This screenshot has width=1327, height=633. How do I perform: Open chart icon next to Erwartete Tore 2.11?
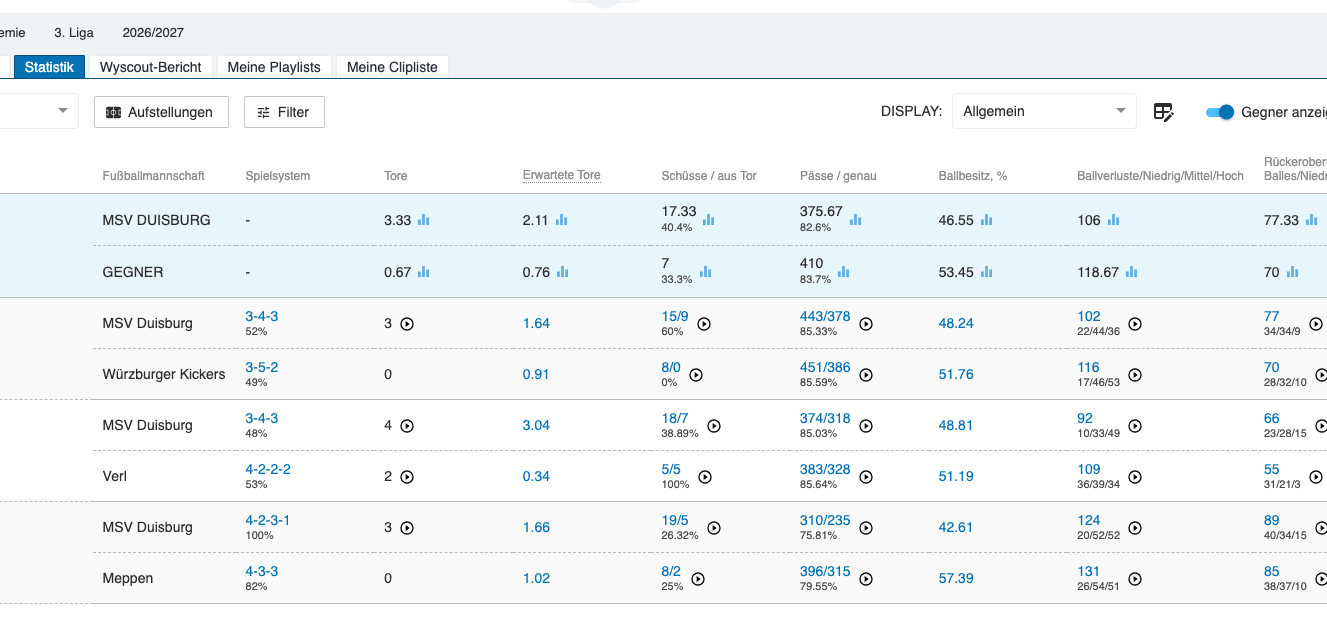pos(562,220)
